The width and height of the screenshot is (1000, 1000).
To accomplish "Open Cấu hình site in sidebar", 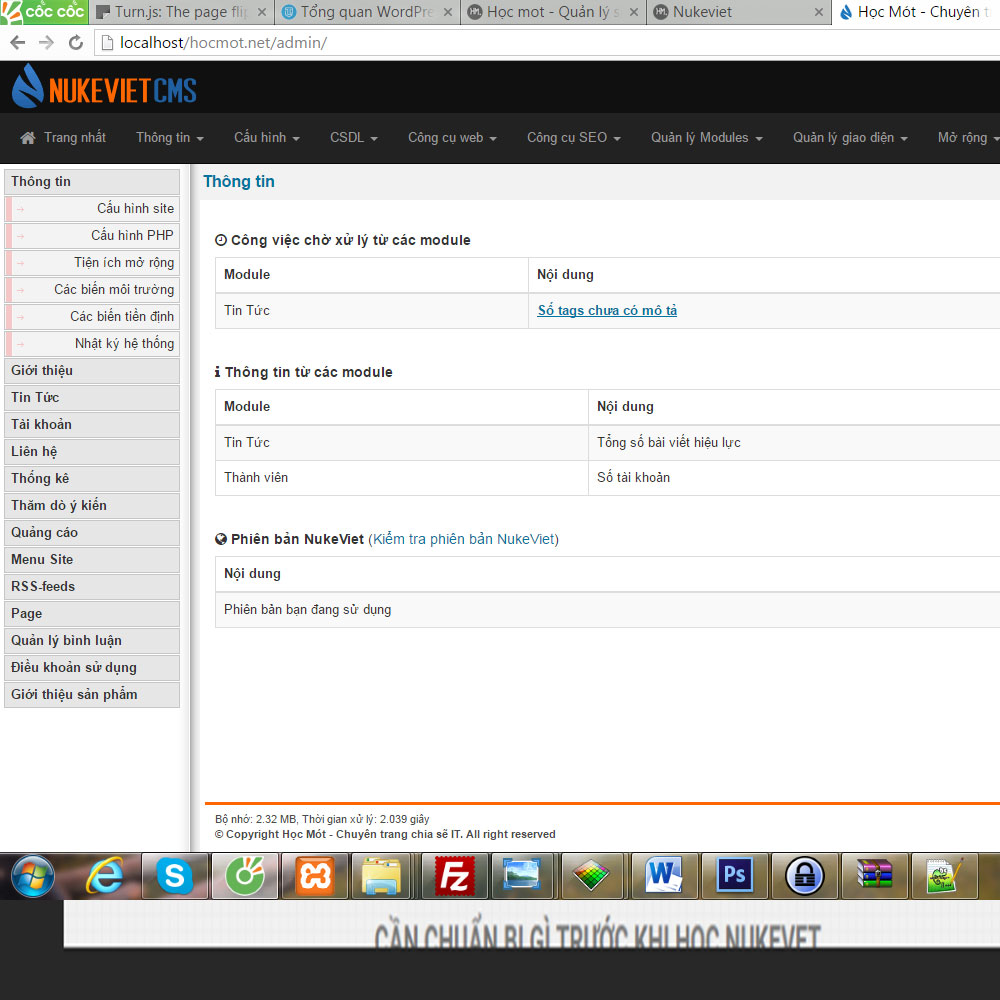I will 92,209.
